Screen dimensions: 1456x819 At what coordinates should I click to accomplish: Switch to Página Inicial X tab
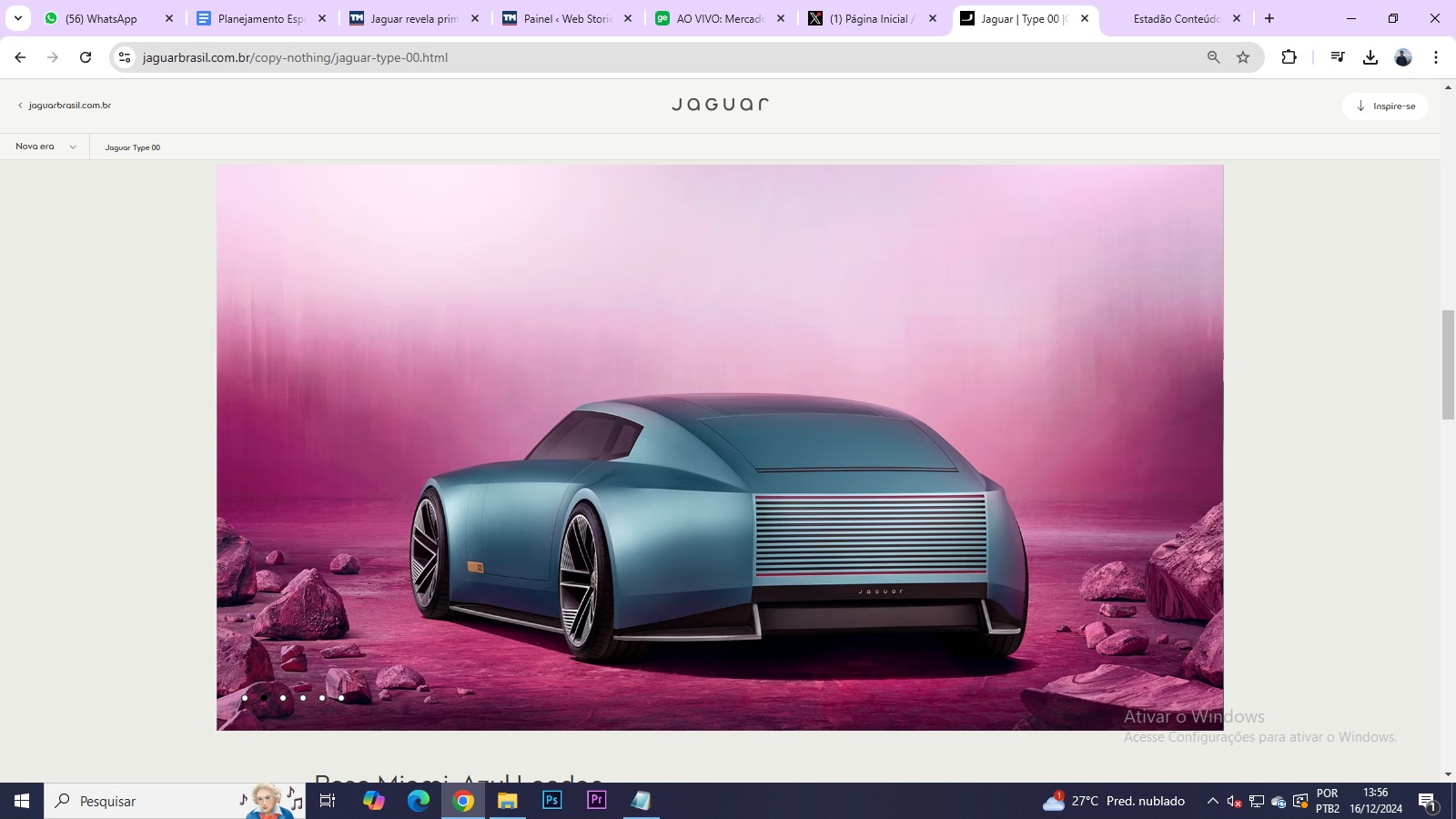(874, 18)
